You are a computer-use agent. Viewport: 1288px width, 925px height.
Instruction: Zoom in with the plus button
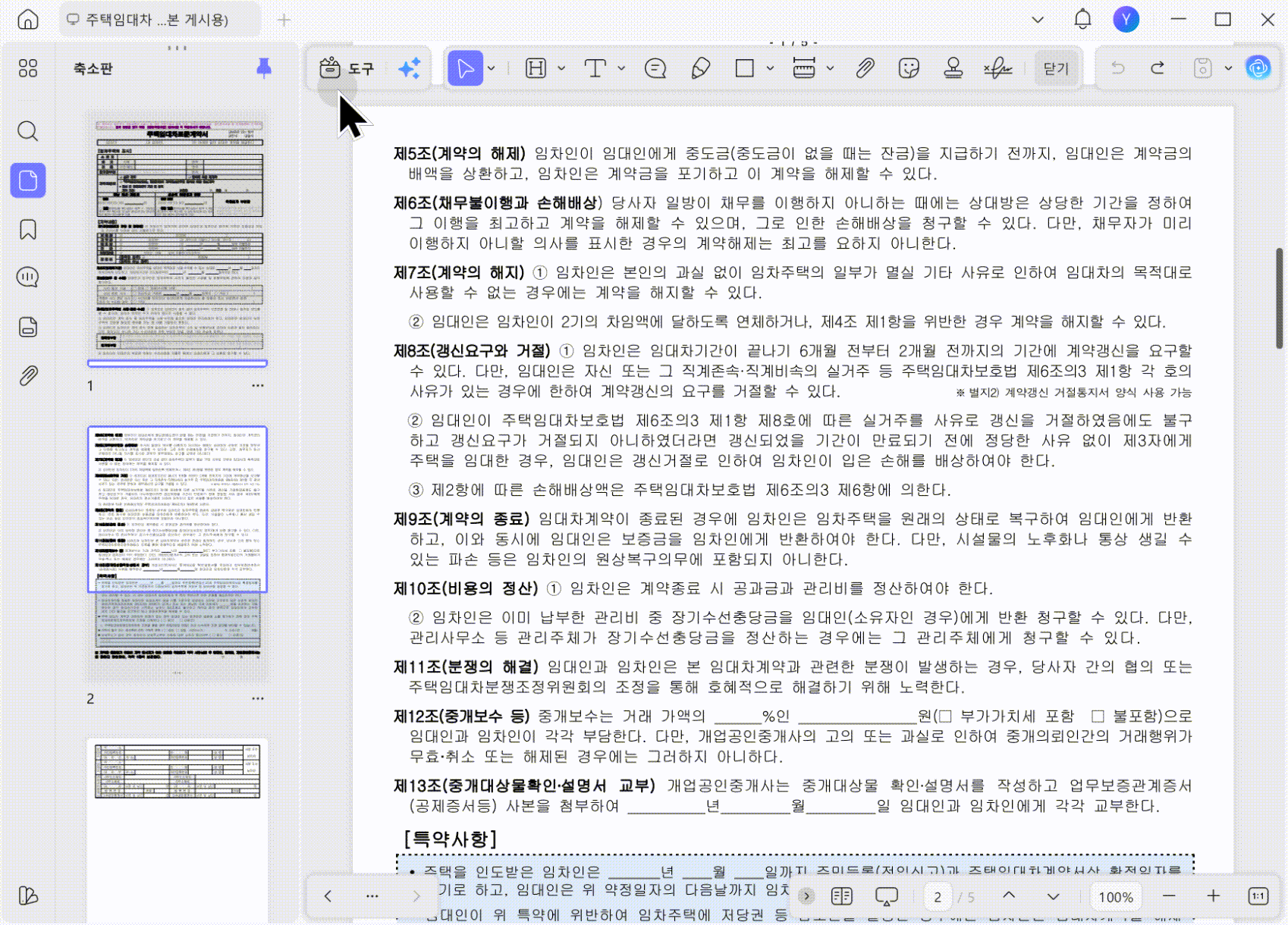tap(1214, 896)
